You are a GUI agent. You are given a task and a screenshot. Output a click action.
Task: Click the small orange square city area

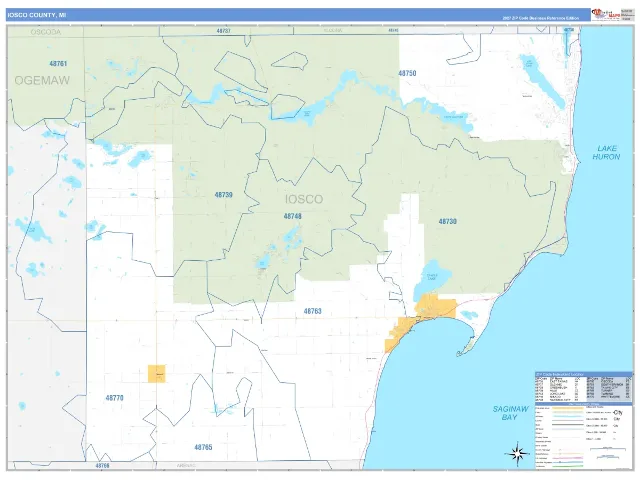pos(157,373)
